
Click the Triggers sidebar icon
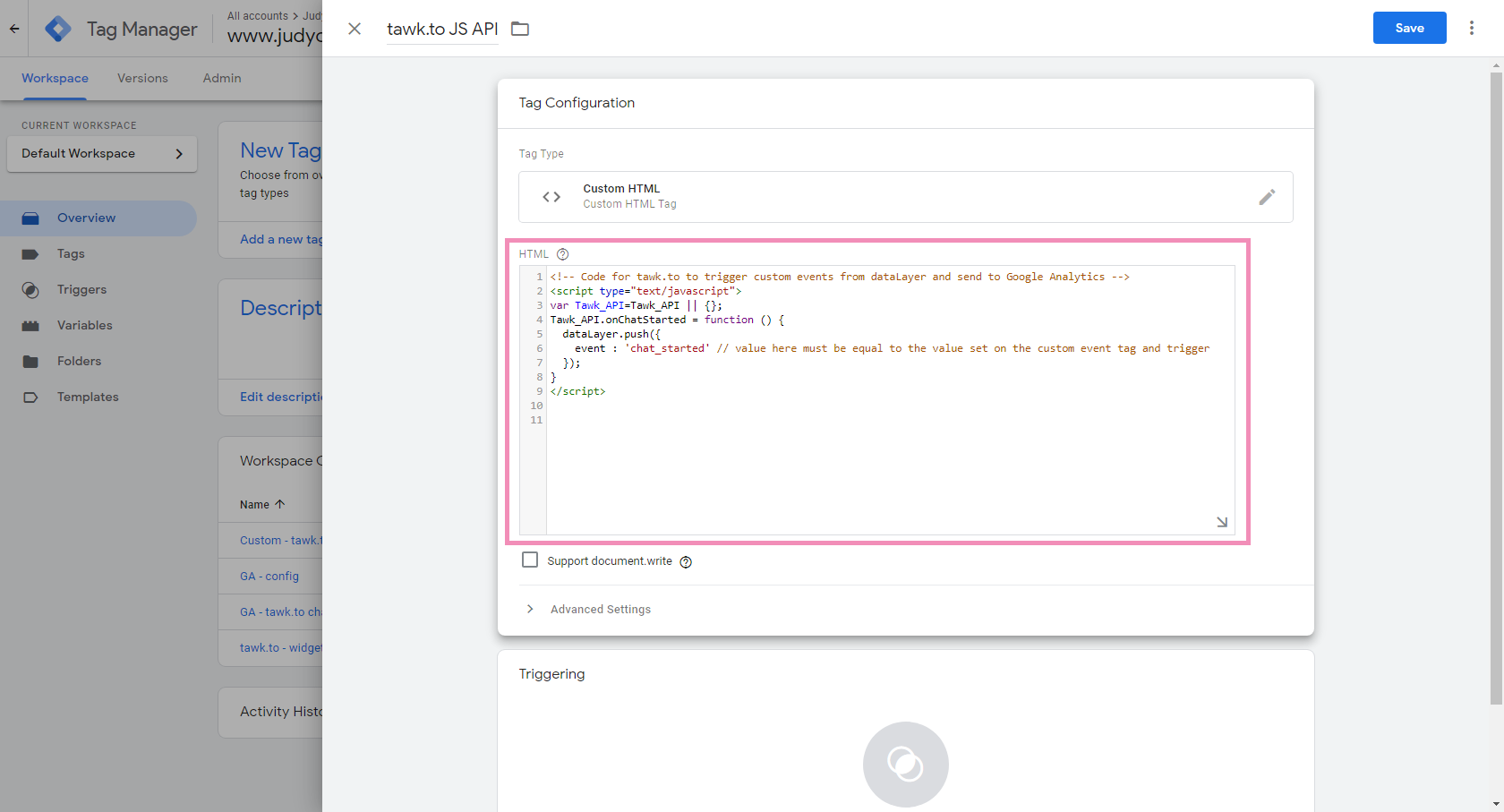click(x=30, y=290)
